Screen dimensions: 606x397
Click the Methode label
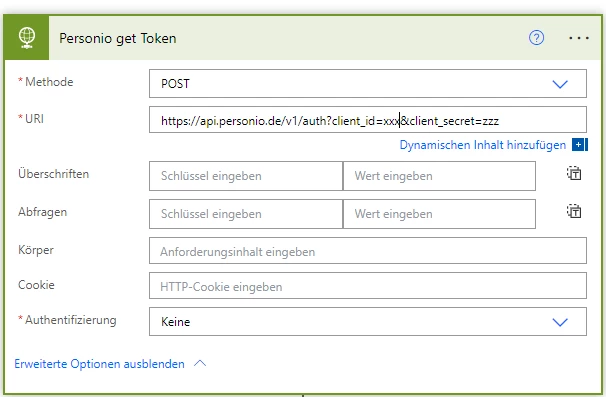pyautogui.click(x=49, y=82)
